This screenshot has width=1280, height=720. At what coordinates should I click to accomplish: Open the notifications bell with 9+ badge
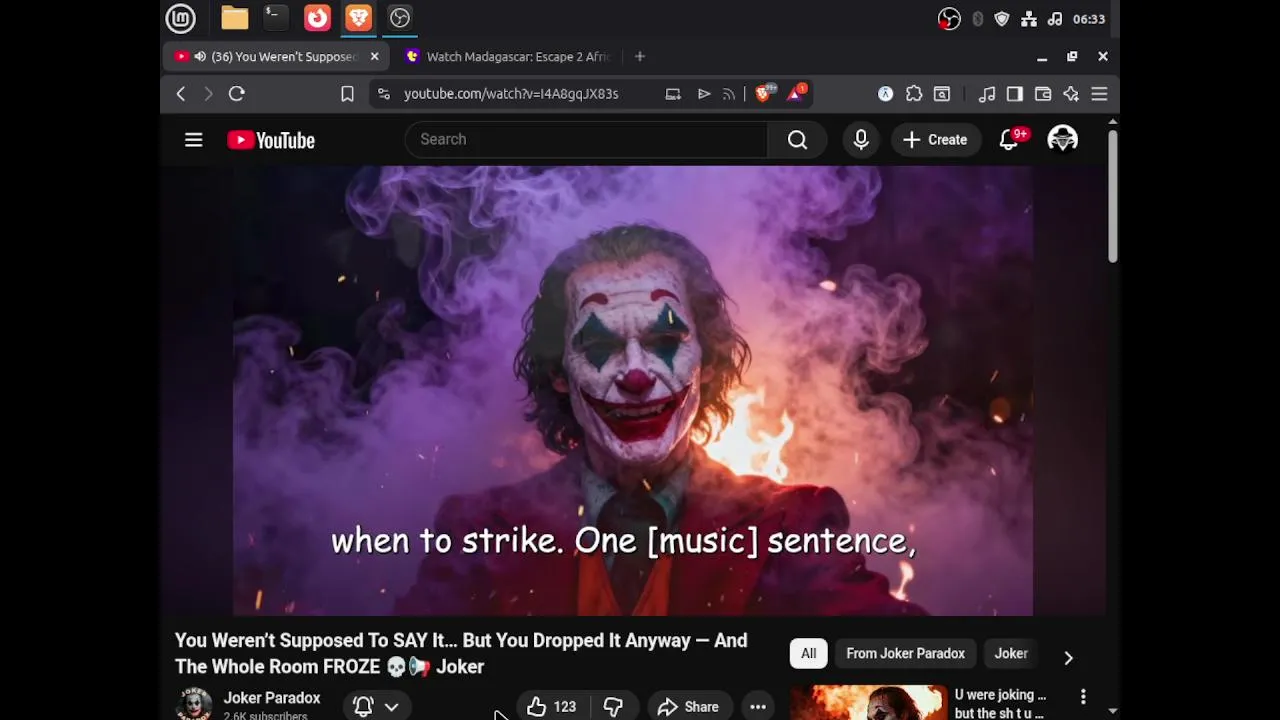point(1010,140)
